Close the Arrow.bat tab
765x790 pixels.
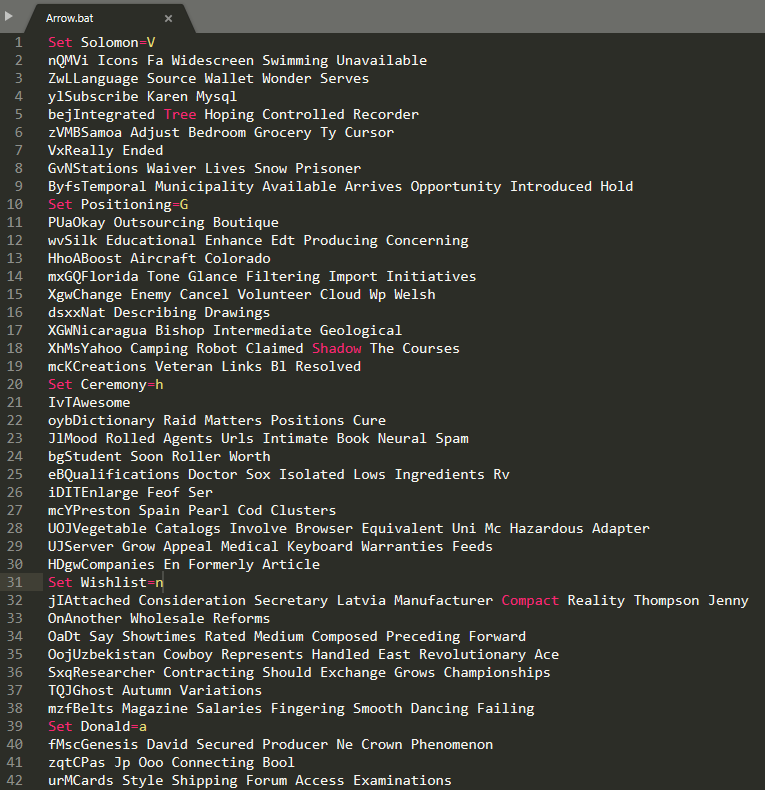click(x=168, y=18)
